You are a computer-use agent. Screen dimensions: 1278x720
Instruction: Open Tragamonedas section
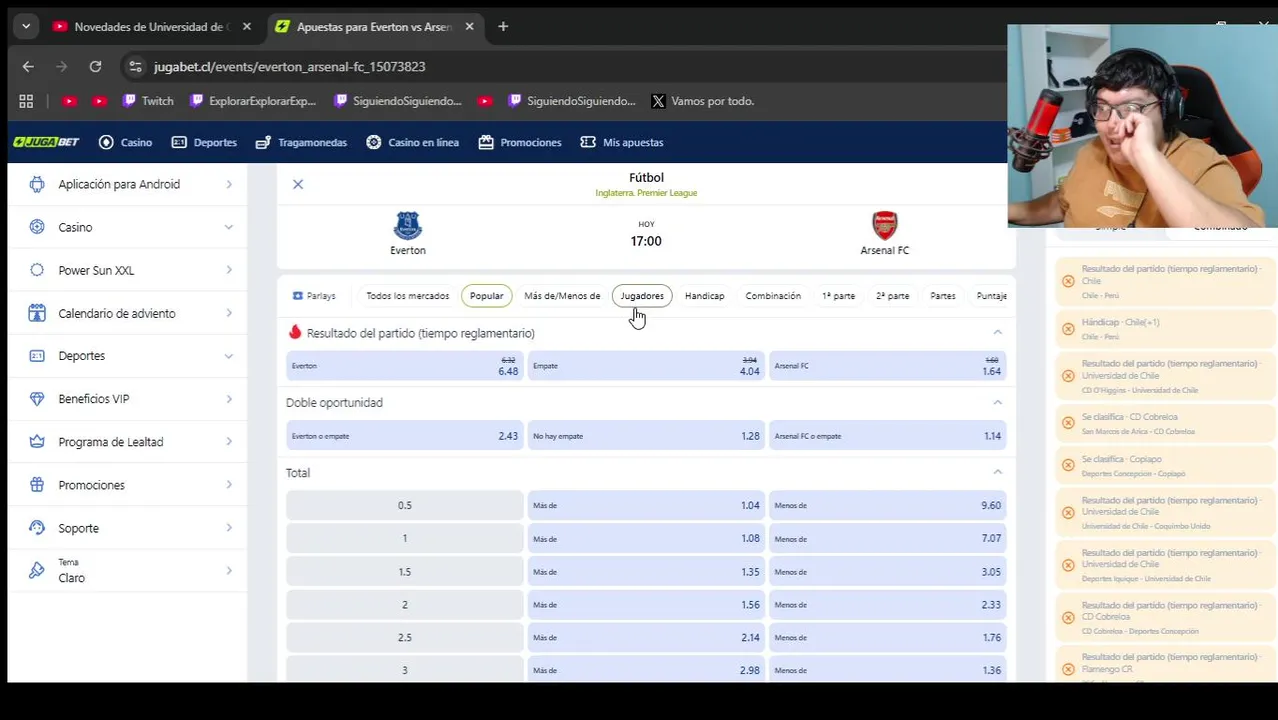(301, 142)
